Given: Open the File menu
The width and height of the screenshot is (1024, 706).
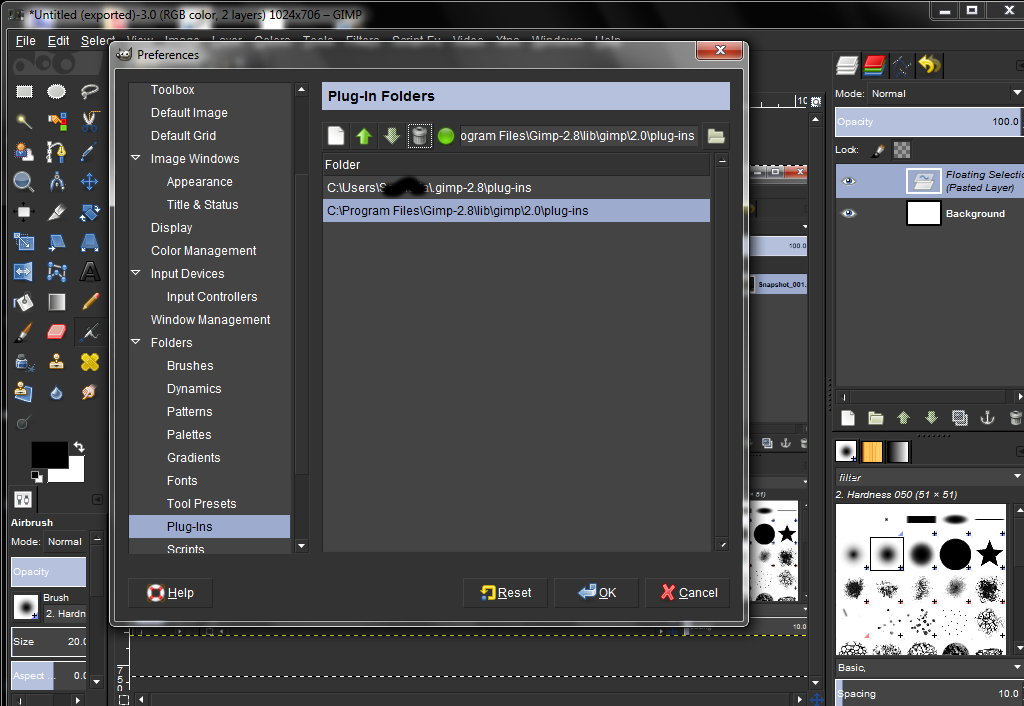Looking at the screenshot, I should pos(25,40).
